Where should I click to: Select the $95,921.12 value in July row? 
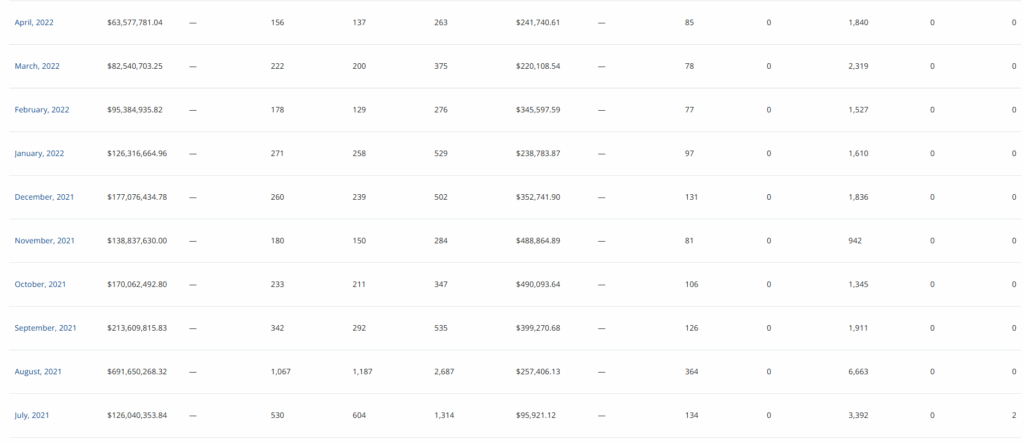tap(536, 416)
